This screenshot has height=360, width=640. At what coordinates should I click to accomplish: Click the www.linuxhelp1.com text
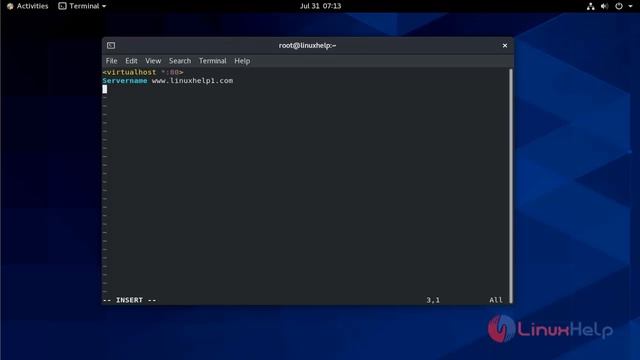(192, 81)
